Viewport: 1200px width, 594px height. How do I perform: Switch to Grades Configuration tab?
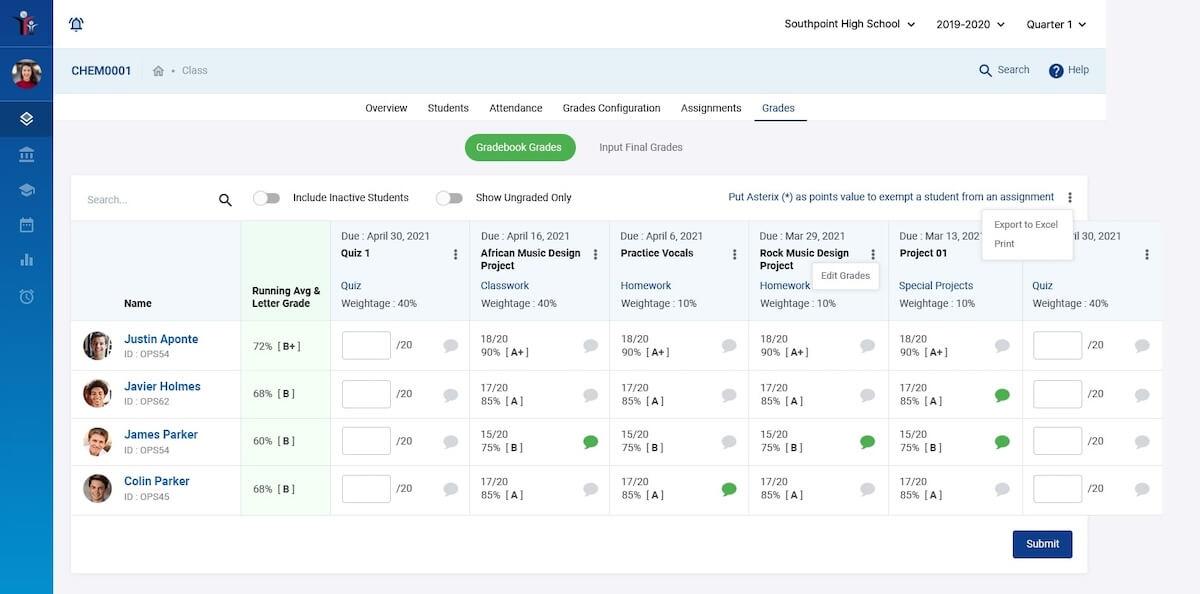611,108
